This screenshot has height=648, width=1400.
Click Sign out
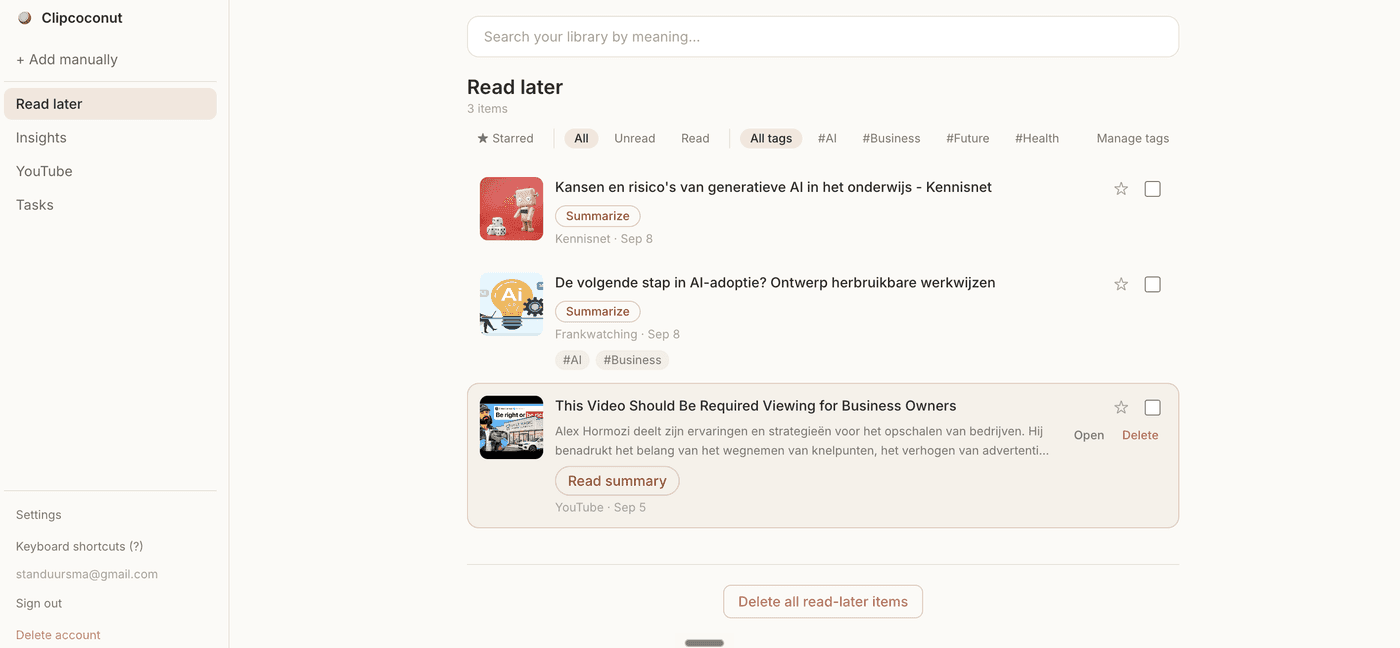click(39, 604)
